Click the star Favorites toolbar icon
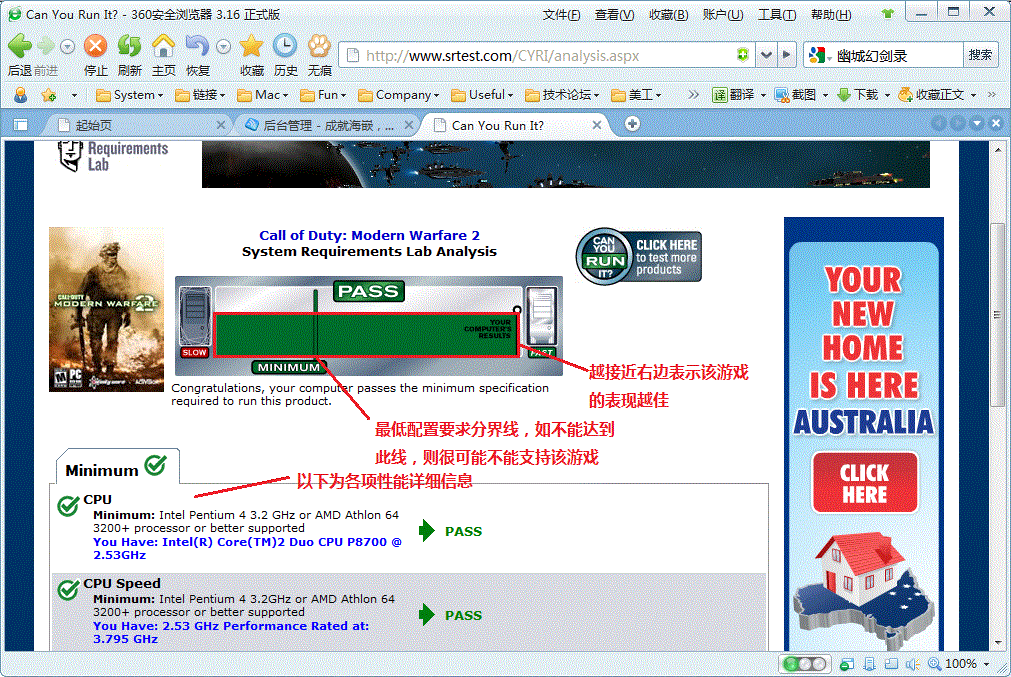The height and width of the screenshot is (677, 1011). coord(251,46)
